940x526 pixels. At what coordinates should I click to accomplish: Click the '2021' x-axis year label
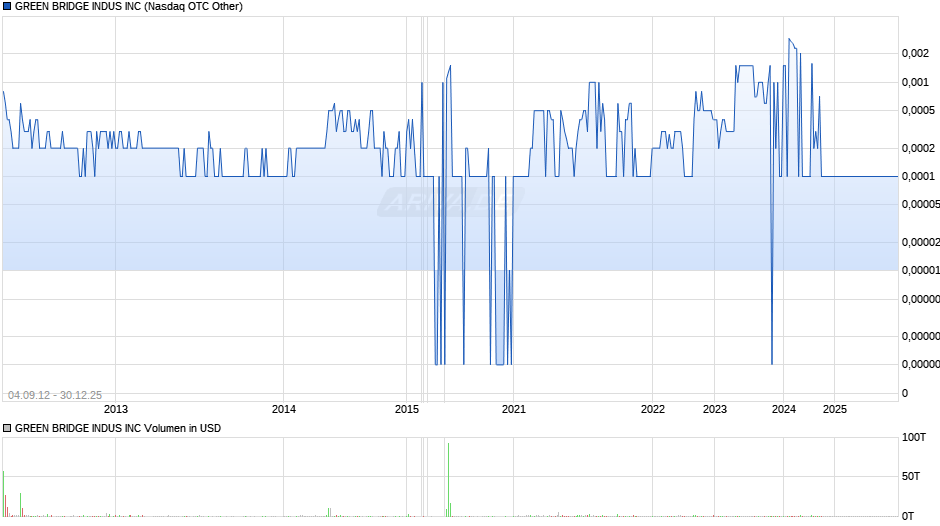pos(513,409)
